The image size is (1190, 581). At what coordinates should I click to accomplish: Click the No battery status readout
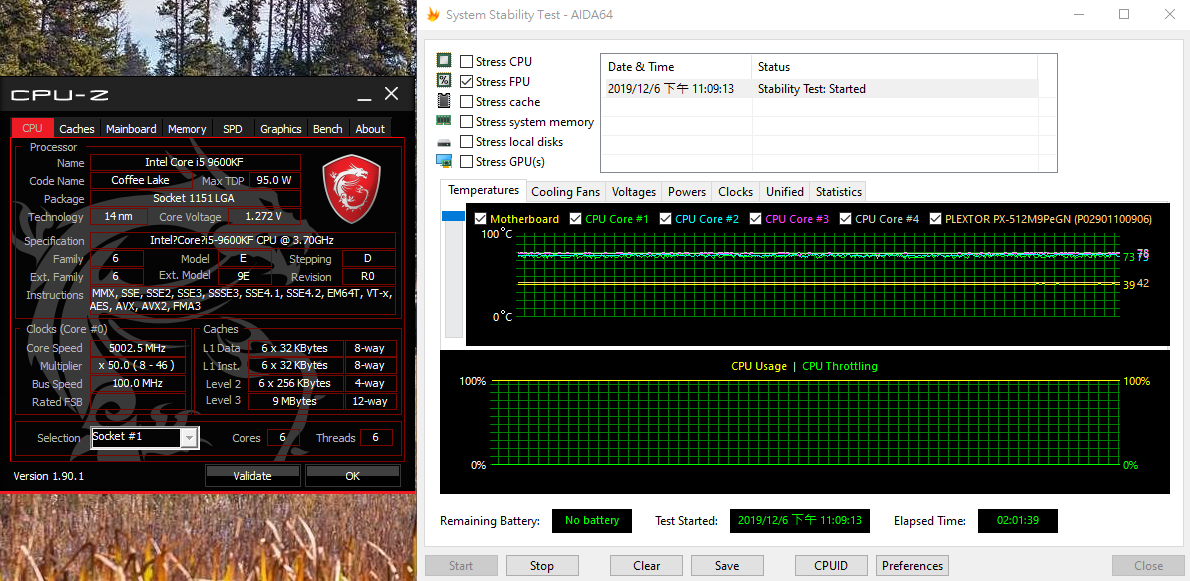tap(592, 521)
